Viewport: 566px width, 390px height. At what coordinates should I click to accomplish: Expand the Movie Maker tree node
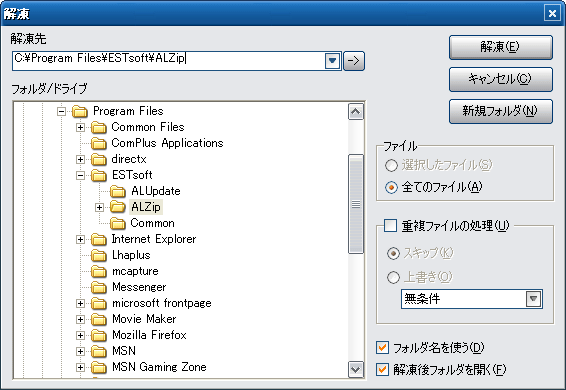(x=80, y=319)
